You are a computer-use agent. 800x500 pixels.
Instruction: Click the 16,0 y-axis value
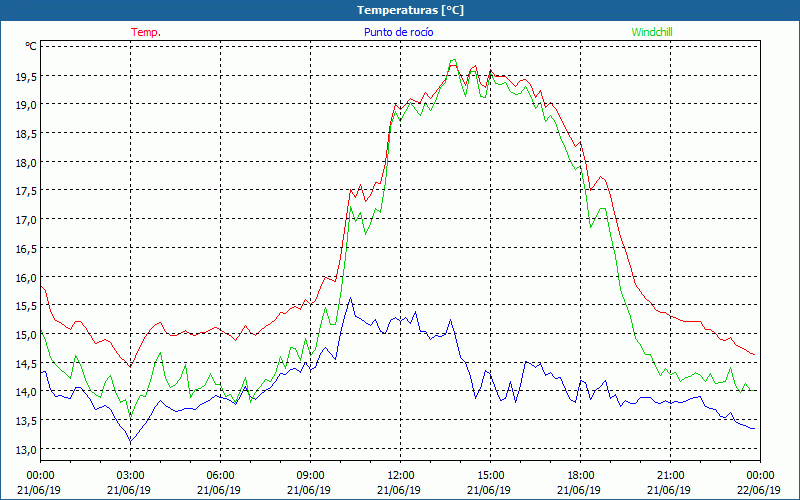coord(28,277)
